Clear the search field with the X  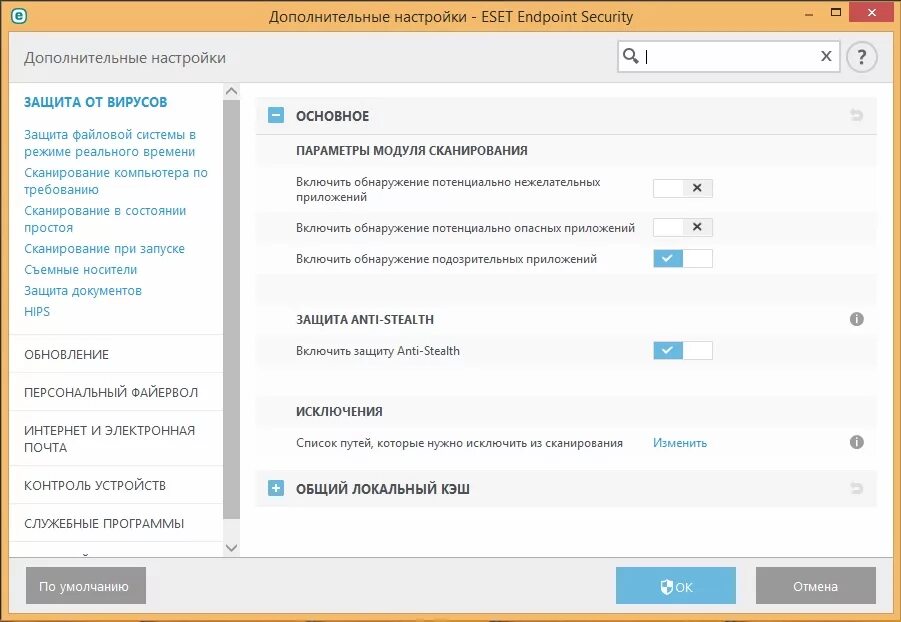click(826, 56)
